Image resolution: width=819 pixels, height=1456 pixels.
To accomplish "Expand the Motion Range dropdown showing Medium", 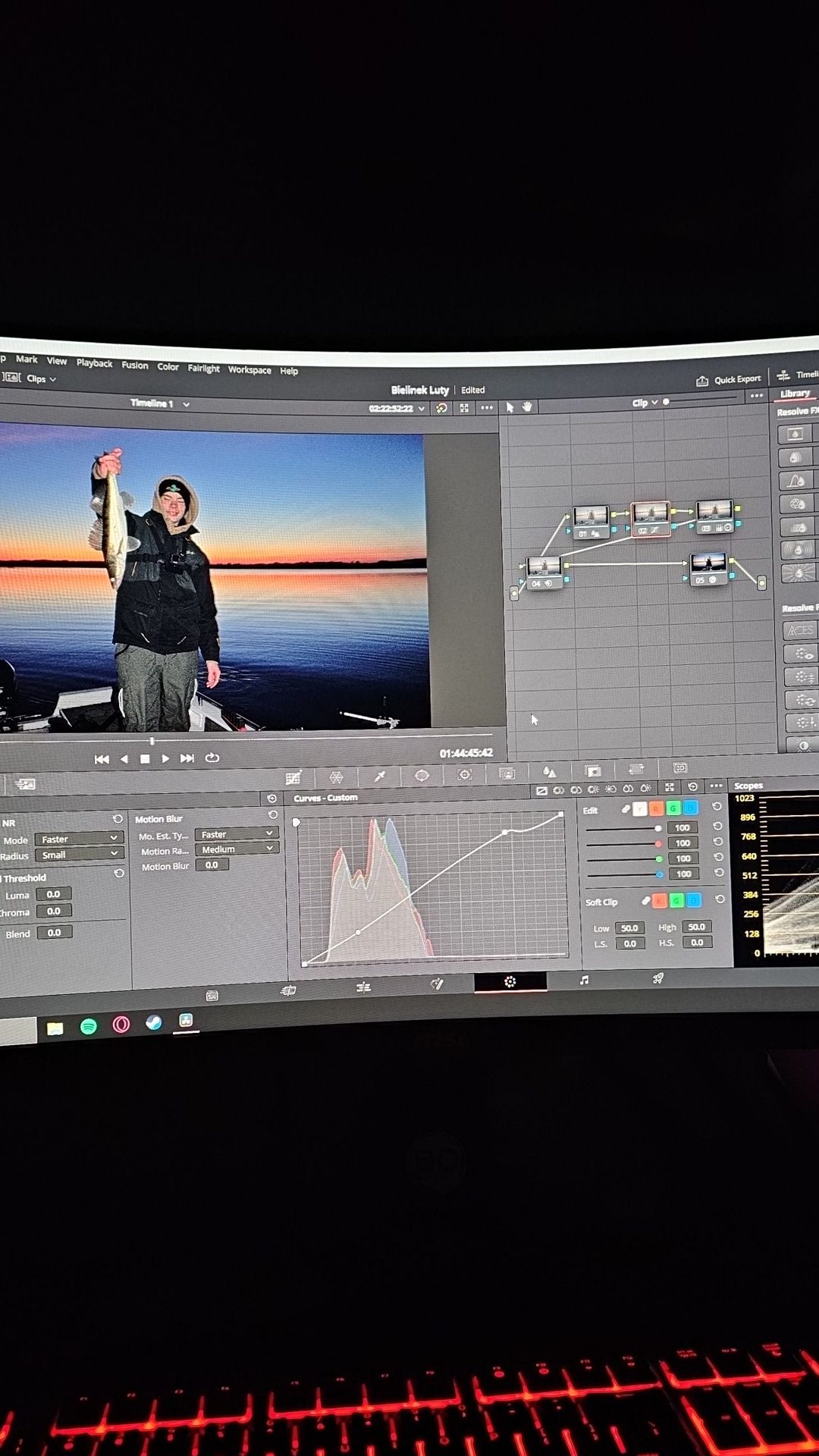I will click(x=237, y=849).
